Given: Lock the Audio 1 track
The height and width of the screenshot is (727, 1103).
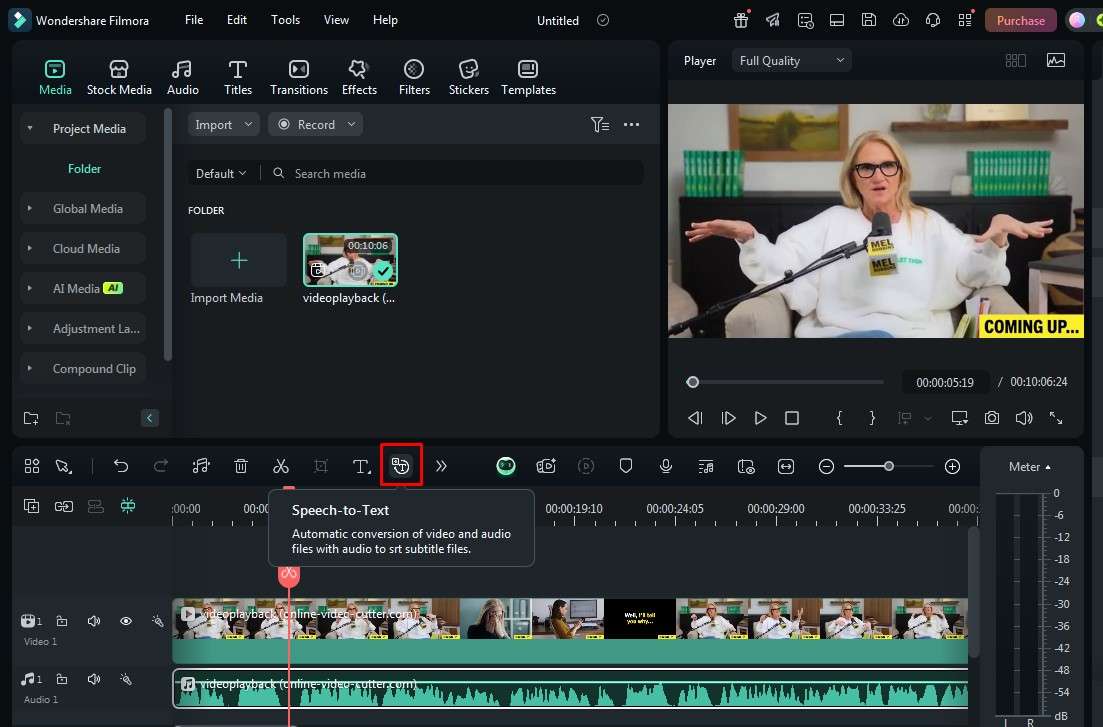Looking at the screenshot, I should click(62, 679).
